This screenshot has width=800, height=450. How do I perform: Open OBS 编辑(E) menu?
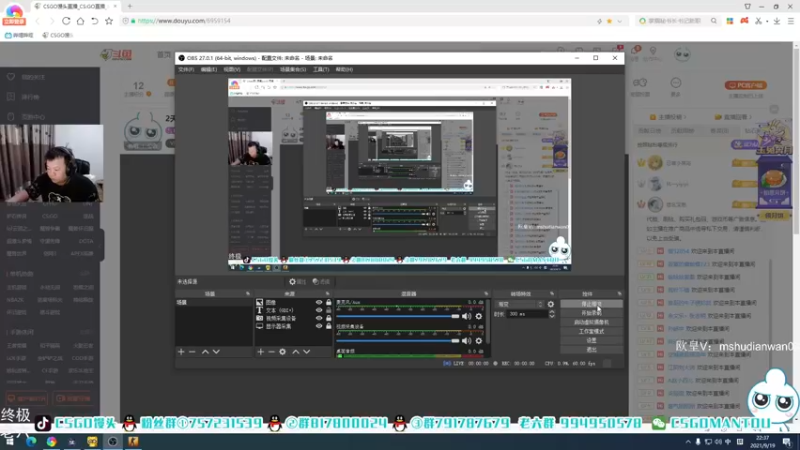209,69
